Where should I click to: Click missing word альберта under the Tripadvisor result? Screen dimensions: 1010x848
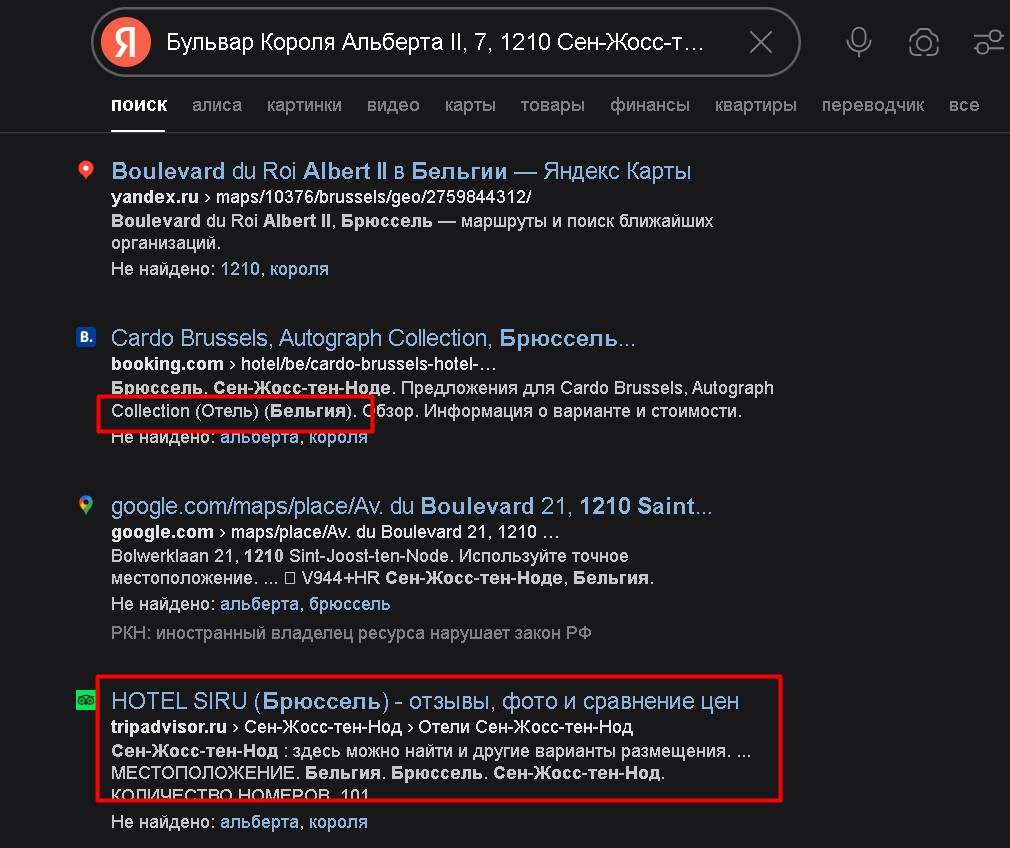tap(259, 822)
